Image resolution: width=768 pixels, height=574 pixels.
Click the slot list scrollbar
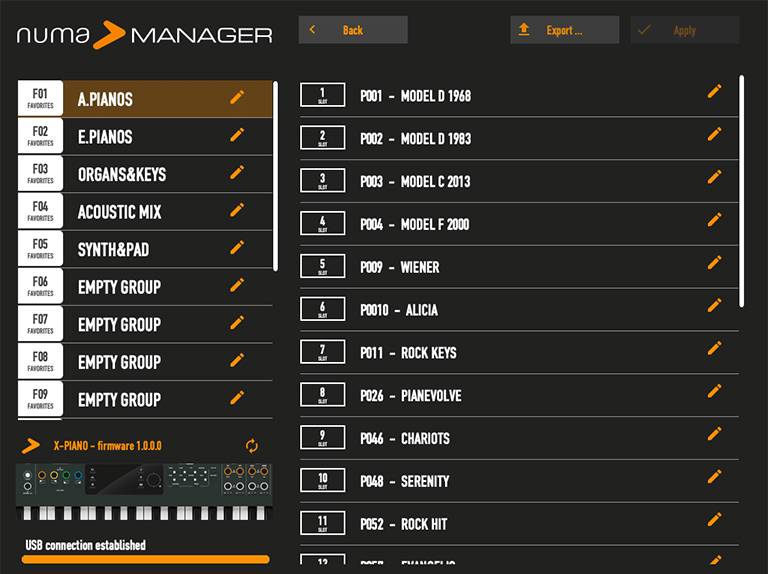pyautogui.click(x=742, y=191)
